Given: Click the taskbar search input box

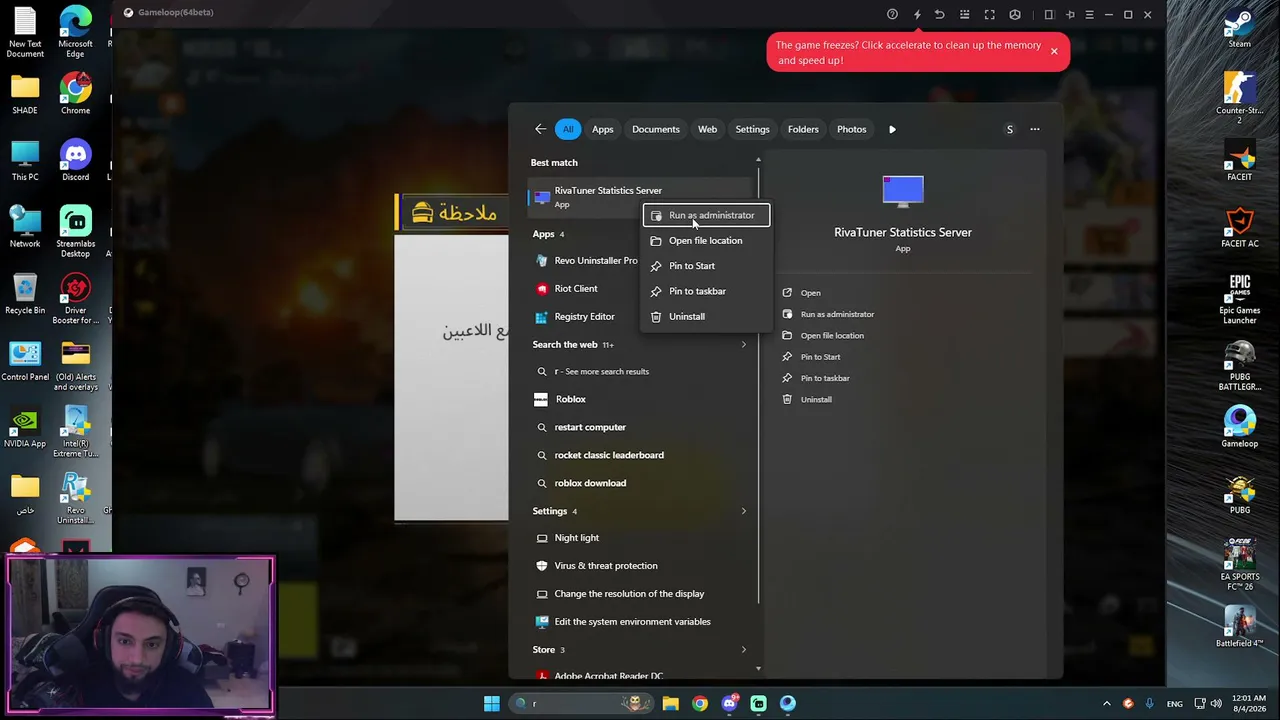Looking at the screenshot, I should click(x=580, y=703).
